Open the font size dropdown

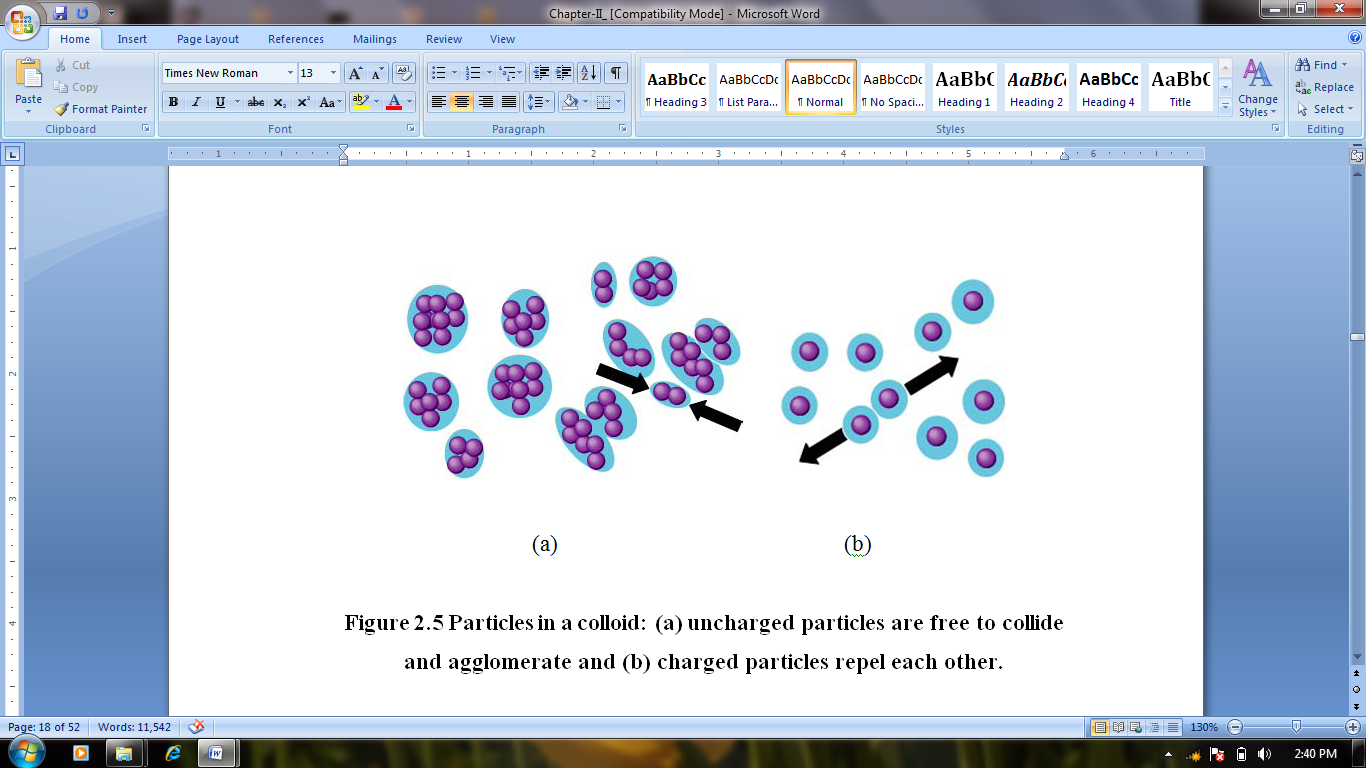click(x=333, y=73)
